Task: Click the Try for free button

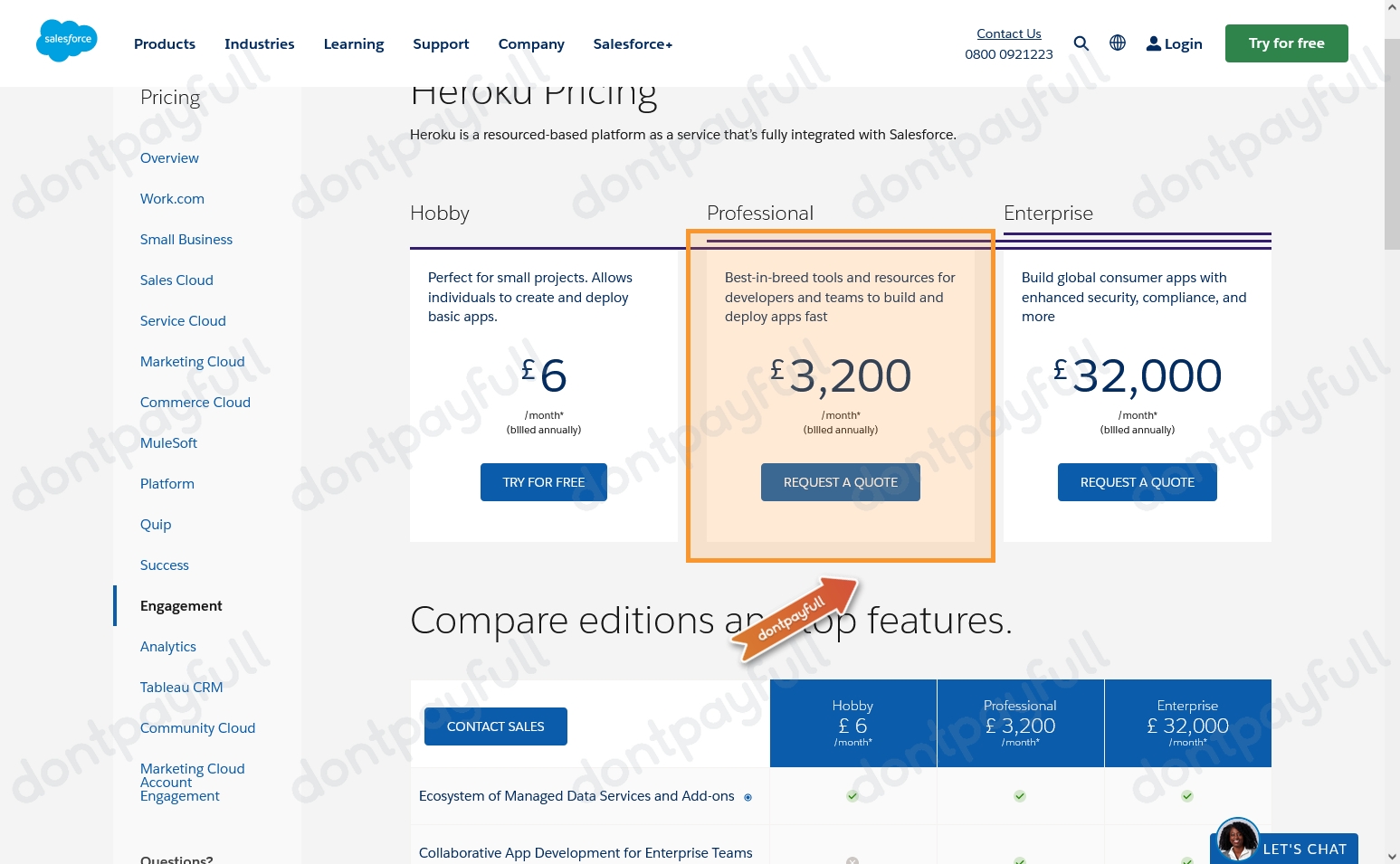Action: 1287,43
